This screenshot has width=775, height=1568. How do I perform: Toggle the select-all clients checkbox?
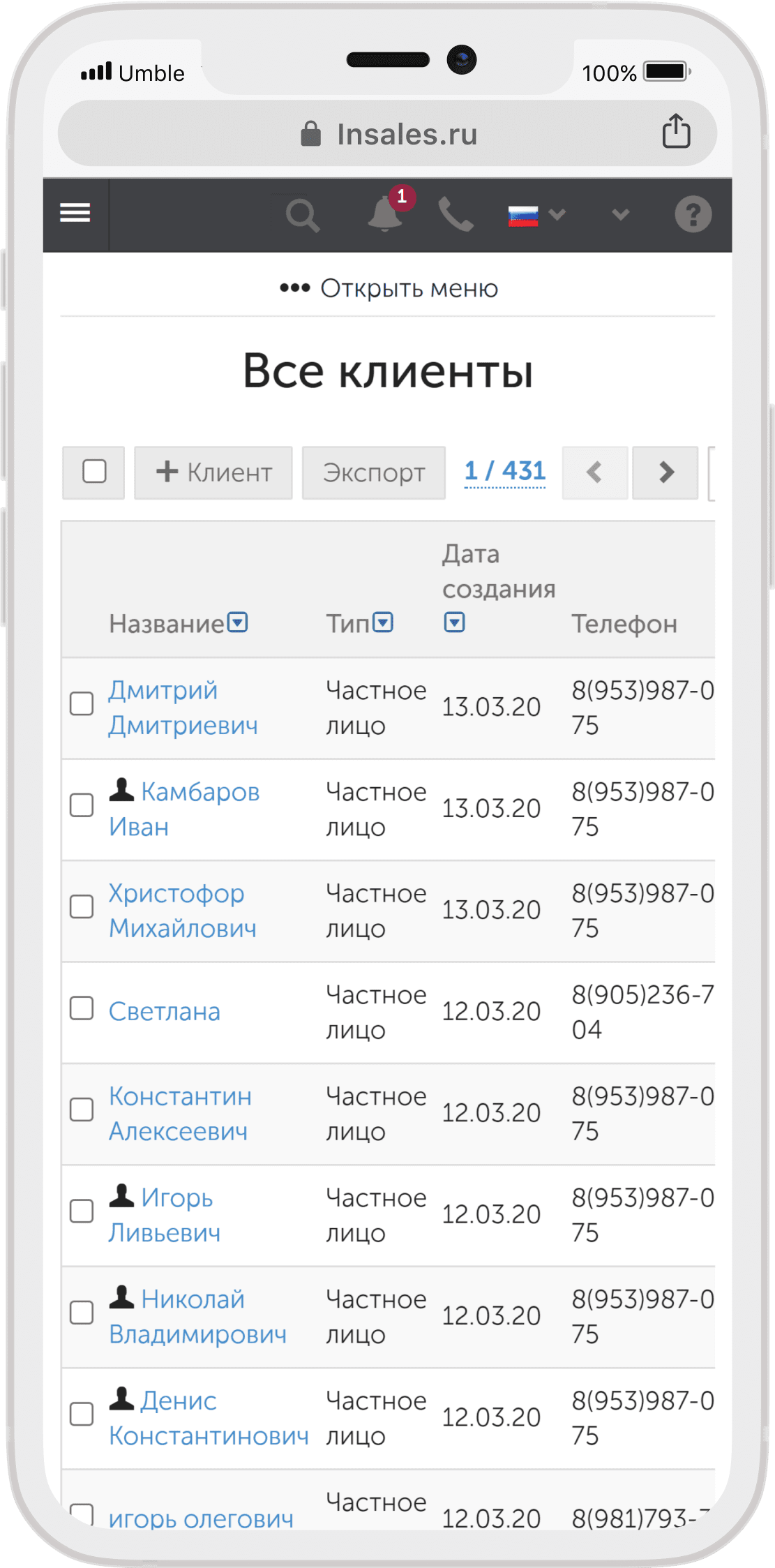pos(94,472)
